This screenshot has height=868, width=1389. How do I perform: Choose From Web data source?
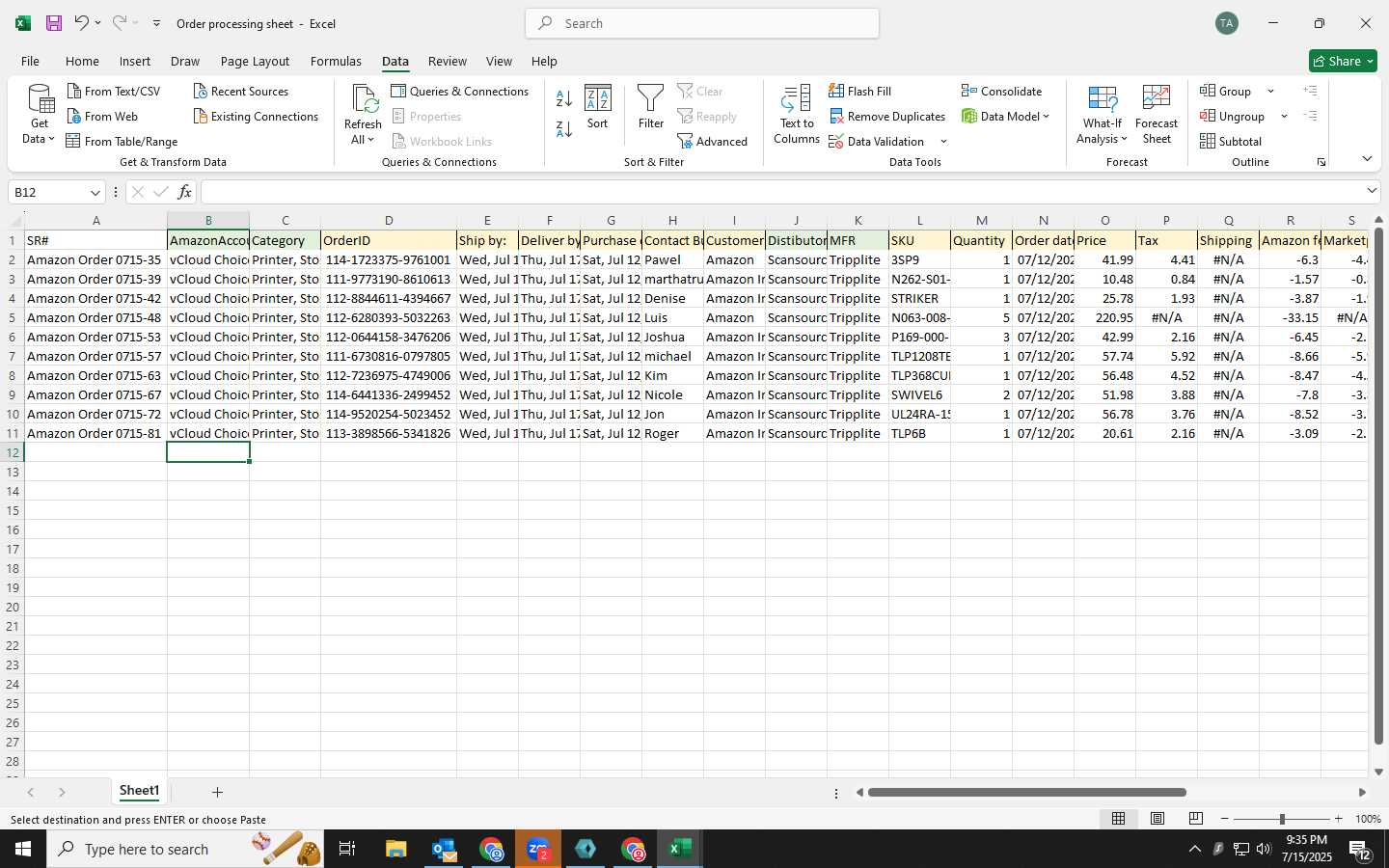[x=102, y=116]
